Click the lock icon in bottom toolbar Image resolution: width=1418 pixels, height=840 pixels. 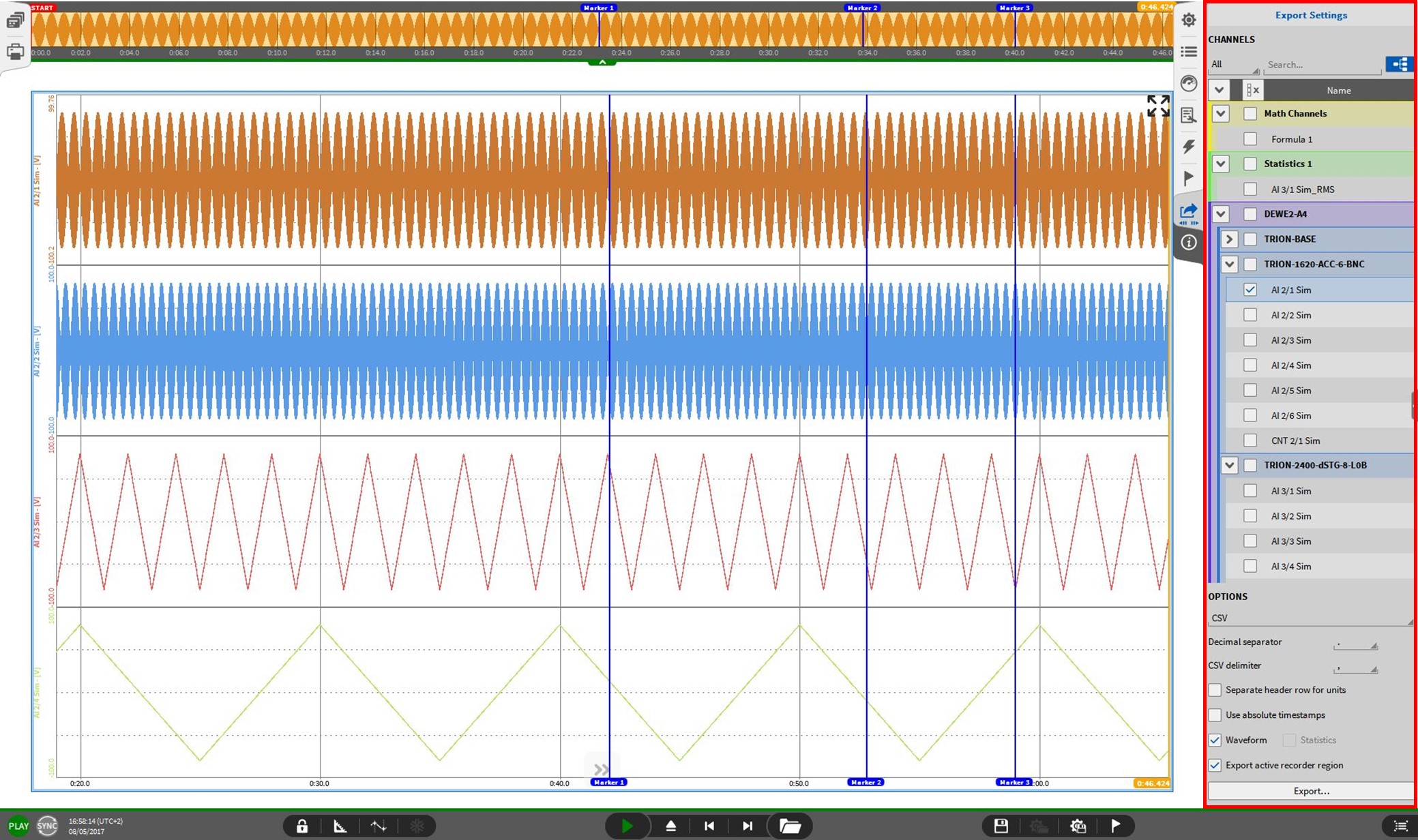coord(301,826)
